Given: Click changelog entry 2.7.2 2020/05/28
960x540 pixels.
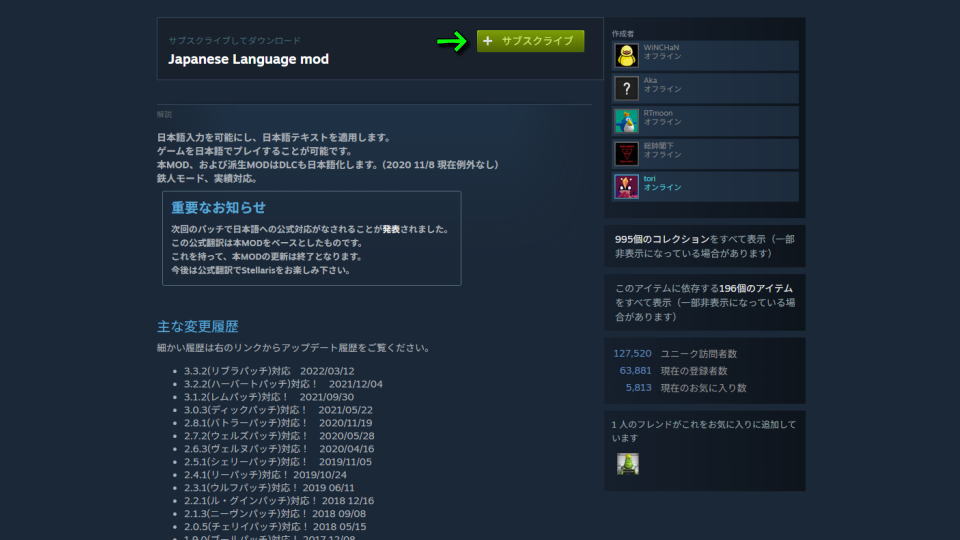Looking at the screenshot, I should click(279, 436).
